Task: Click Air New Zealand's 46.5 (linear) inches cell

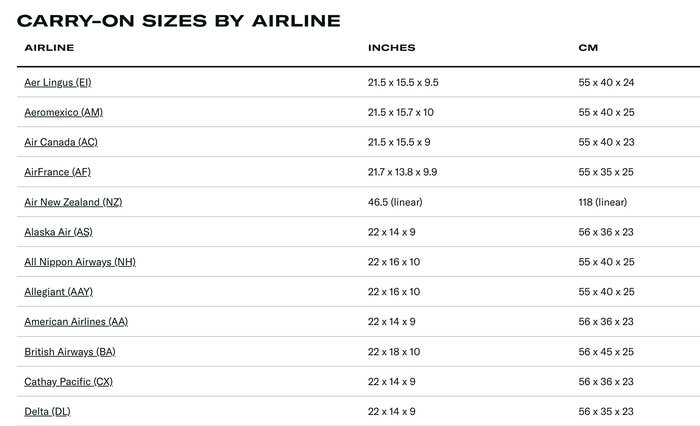Action: (395, 202)
